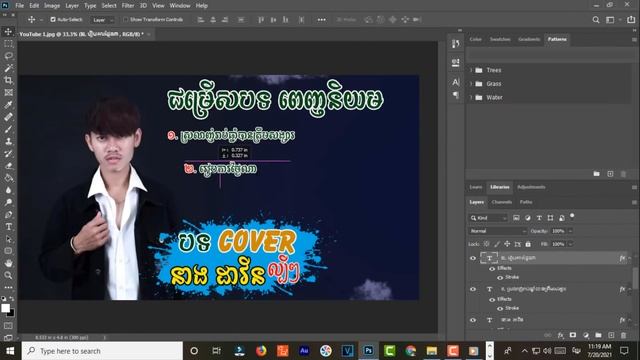Viewport: 640px width, 360px height.
Task: Select the Zoom tool in toolbox
Action: [x=8, y=276]
